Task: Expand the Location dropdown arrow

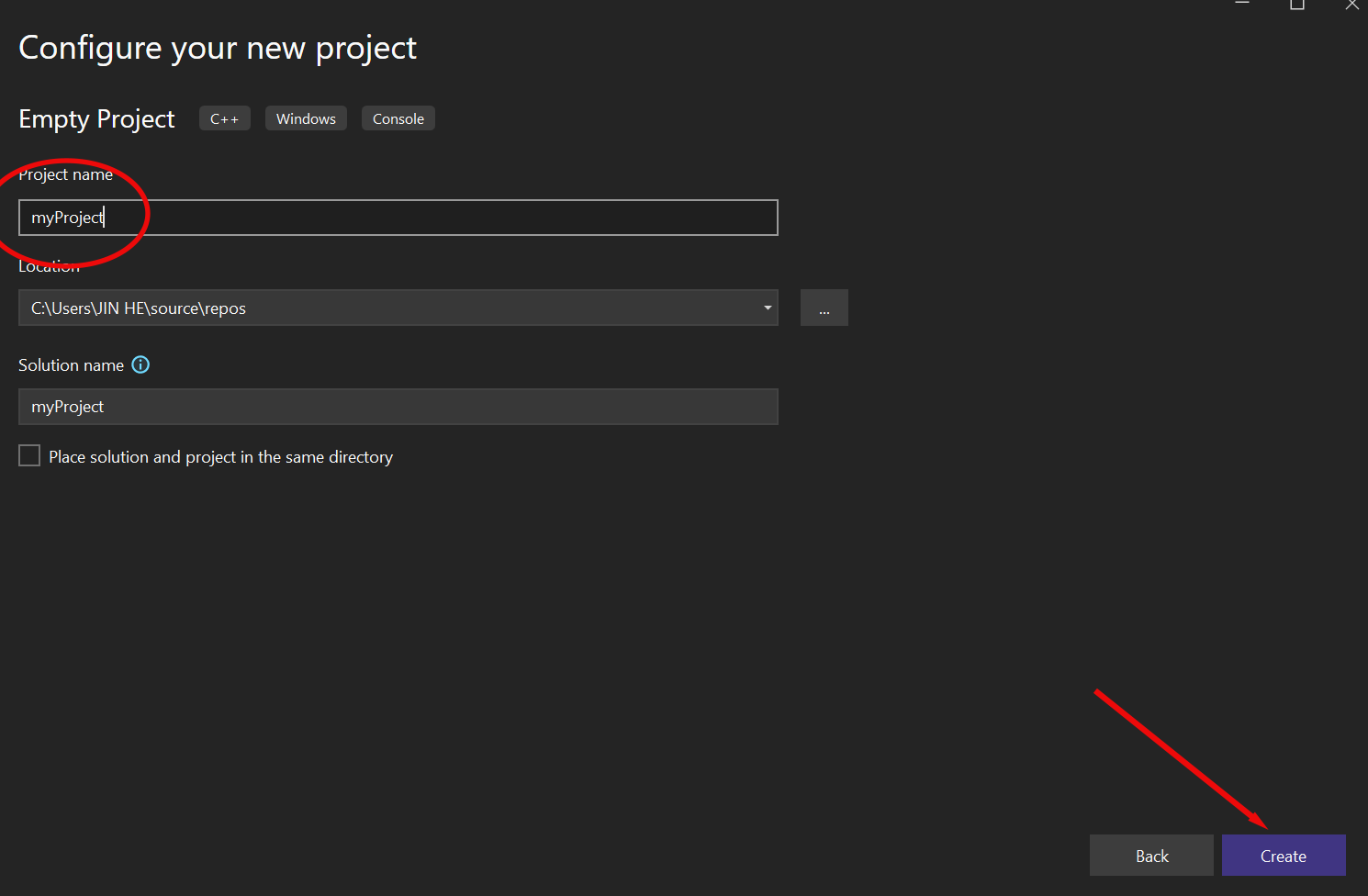Action: 767,308
